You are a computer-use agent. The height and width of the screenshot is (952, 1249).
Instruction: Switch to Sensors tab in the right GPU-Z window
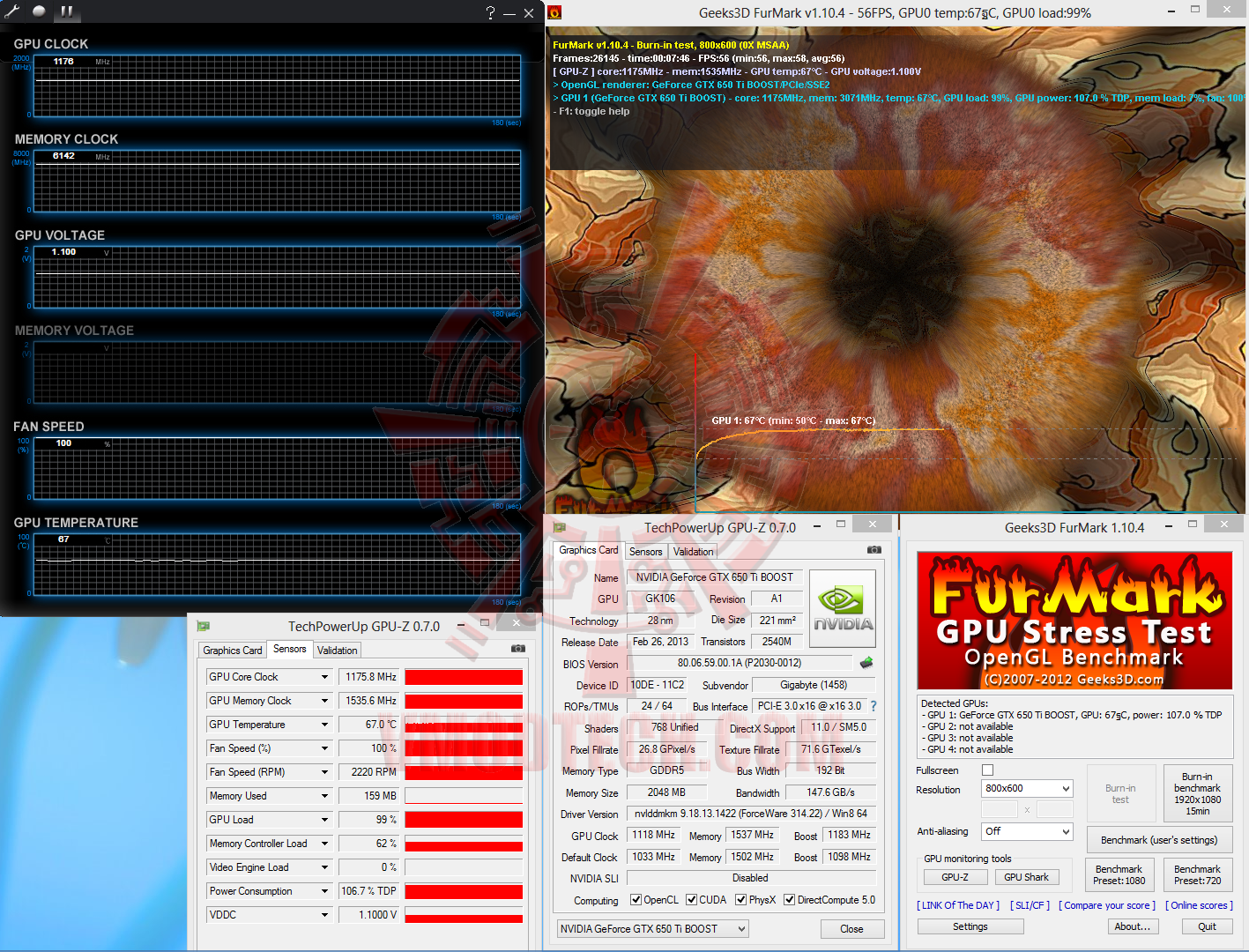tap(646, 552)
